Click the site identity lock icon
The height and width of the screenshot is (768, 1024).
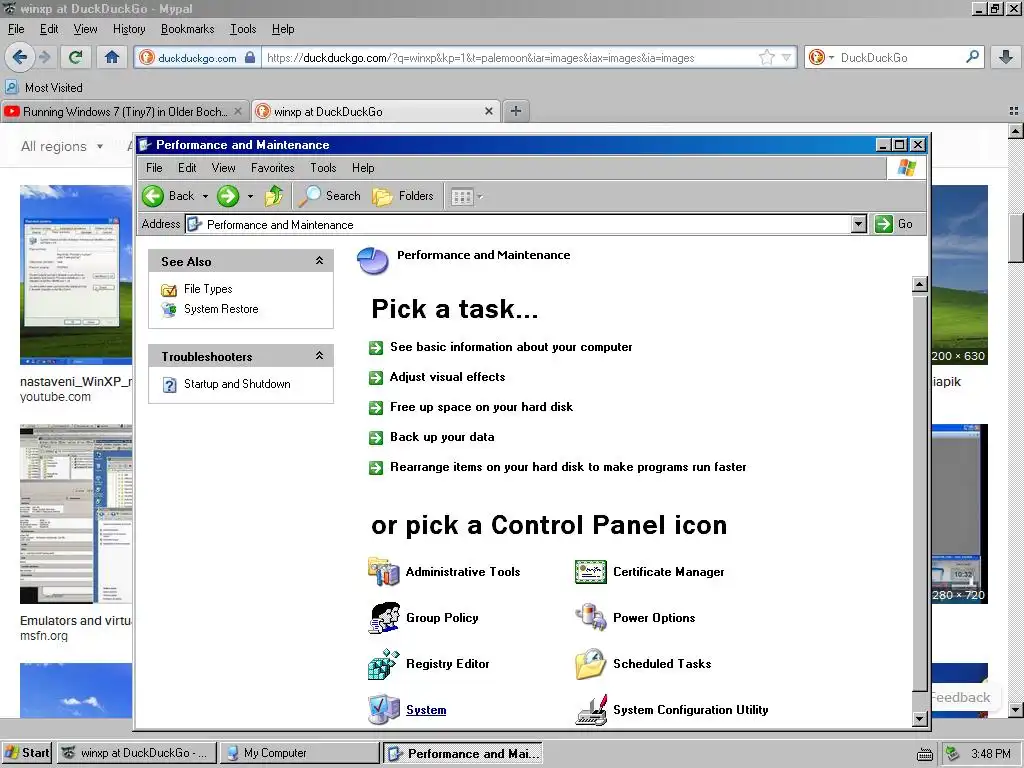tap(250, 57)
